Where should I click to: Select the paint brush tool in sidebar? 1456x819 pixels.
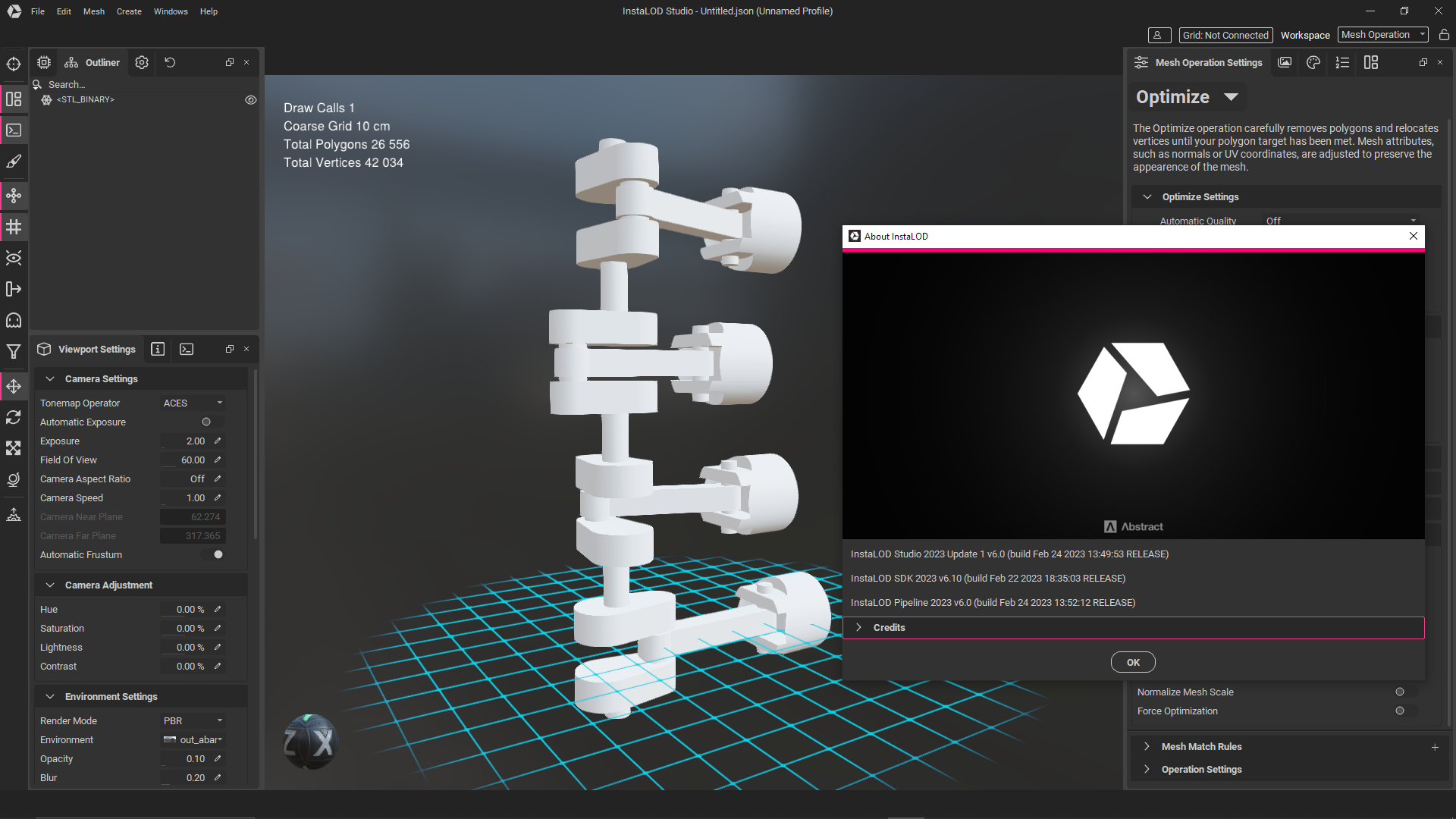coord(14,162)
